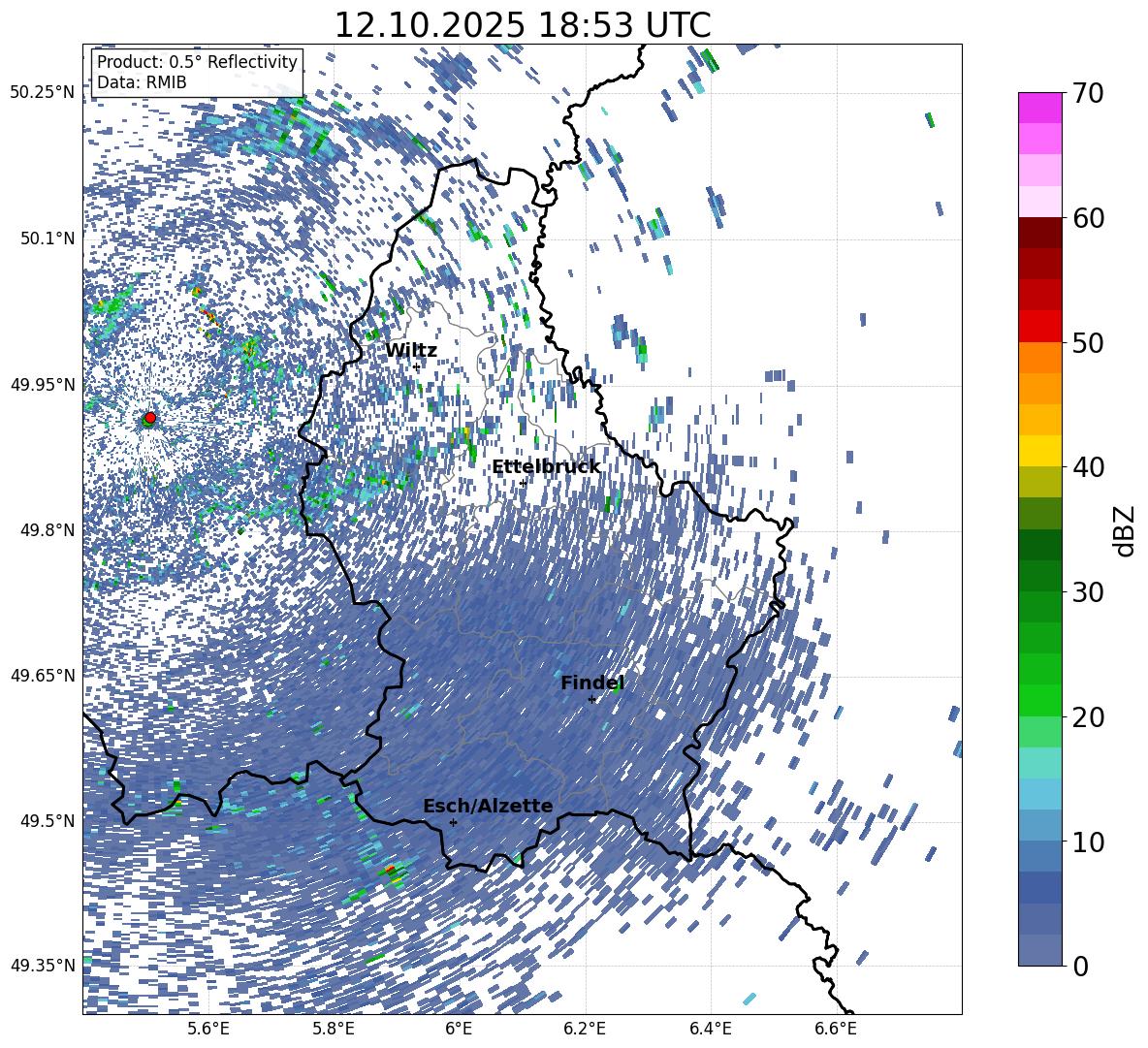Image resolution: width=1148 pixels, height=1048 pixels.
Task: Click the 5.6°E longitude label
Action: coord(208,1029)
